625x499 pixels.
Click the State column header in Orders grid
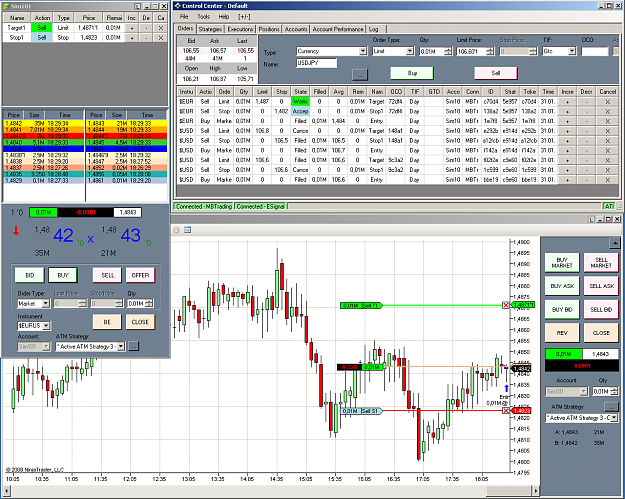click(300, 92)
